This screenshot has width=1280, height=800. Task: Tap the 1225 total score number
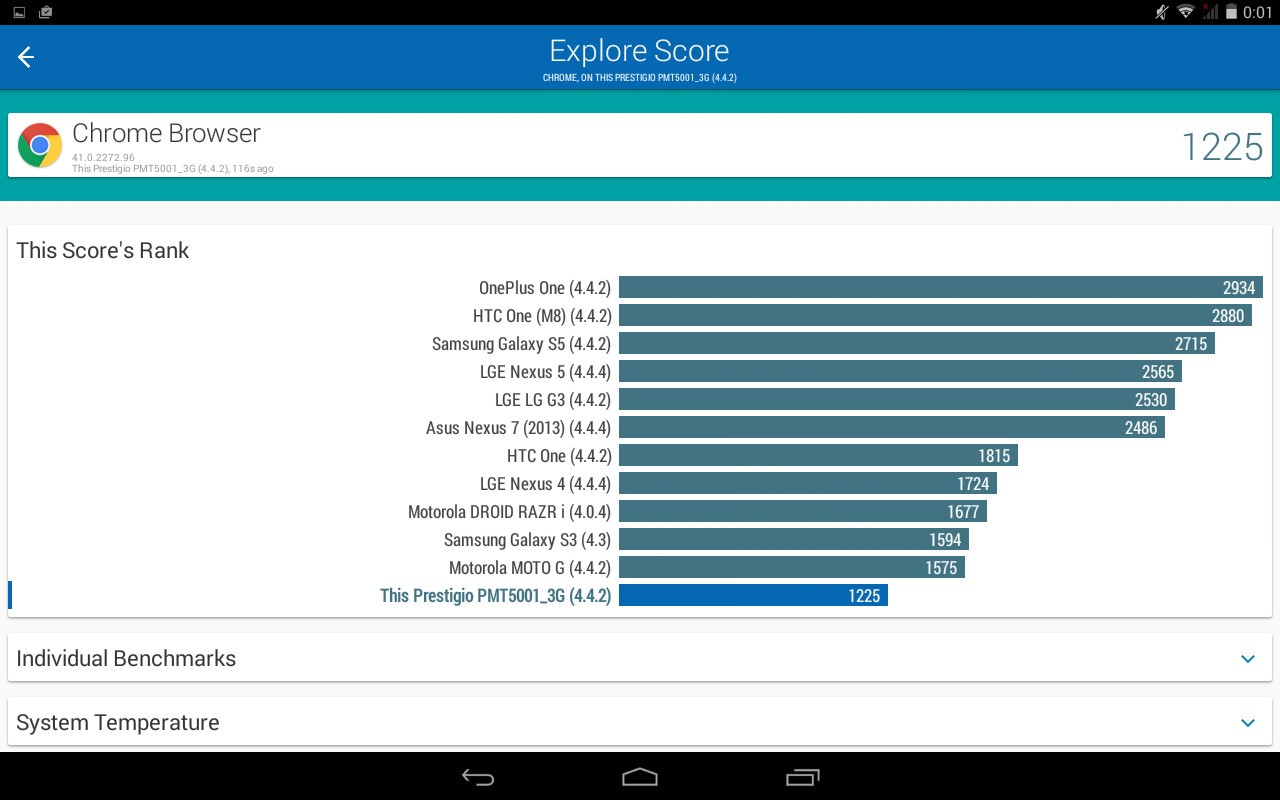point(1221,147)
